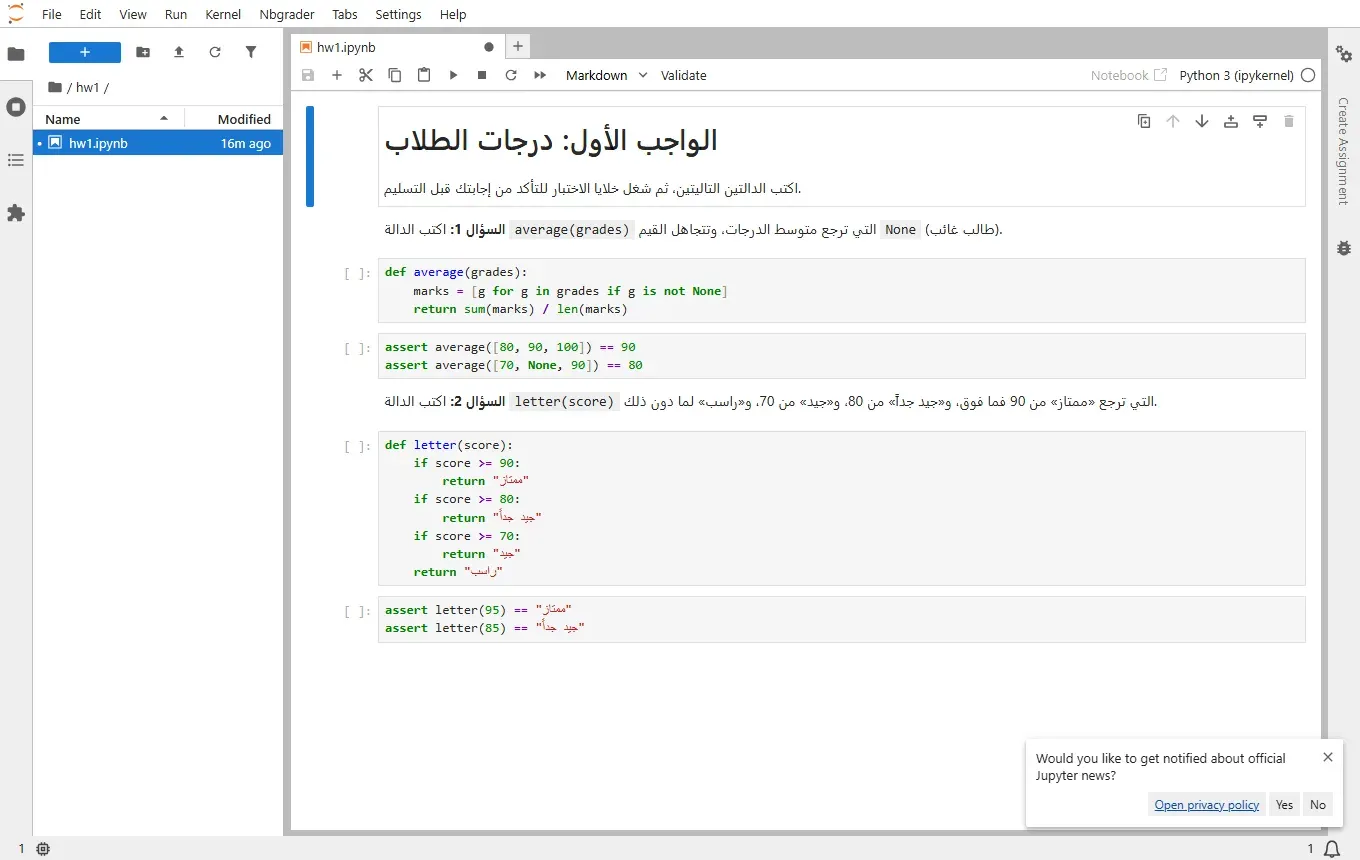Duplicate the active cell
Image resolution: width=1360 pixels, height=860 pixels.
tap(1144, 121)
